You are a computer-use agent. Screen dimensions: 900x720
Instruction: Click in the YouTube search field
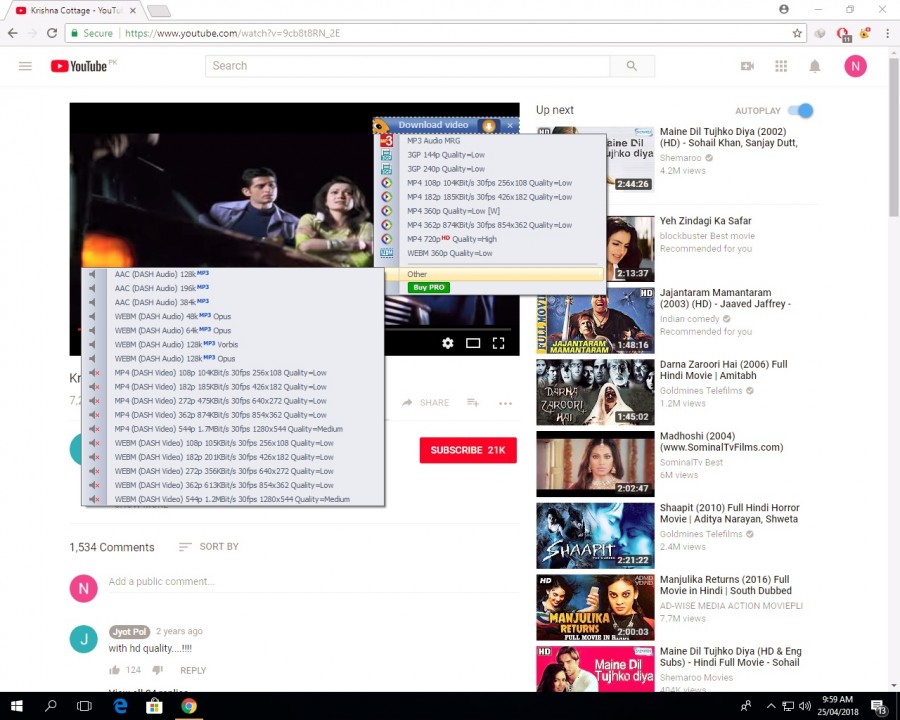(408, 66)
